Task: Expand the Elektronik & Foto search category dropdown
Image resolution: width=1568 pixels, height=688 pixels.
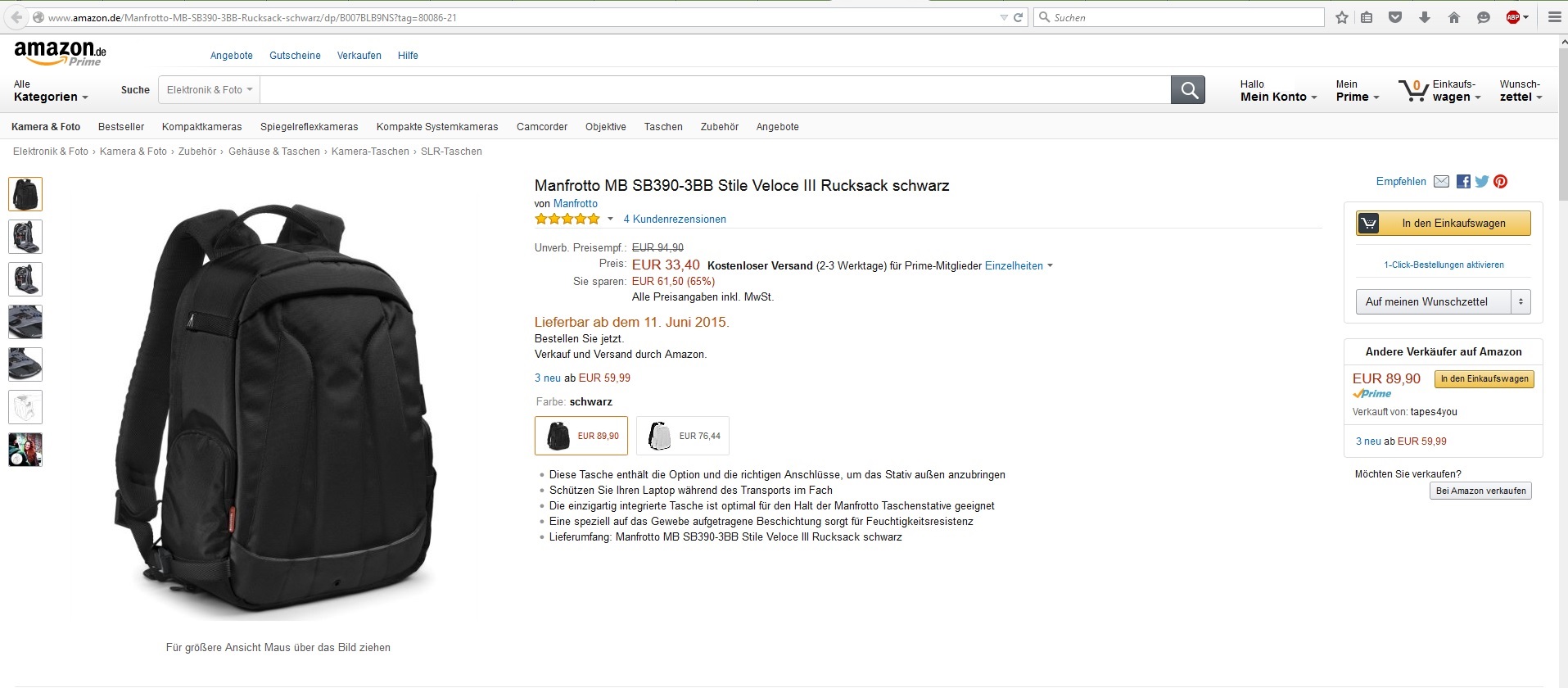Action: [x=209, y=90]
